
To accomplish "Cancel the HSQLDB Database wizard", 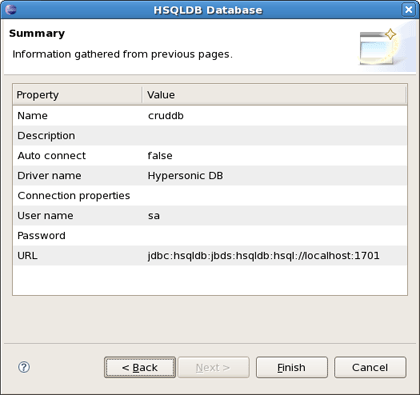I will point(370,367).
